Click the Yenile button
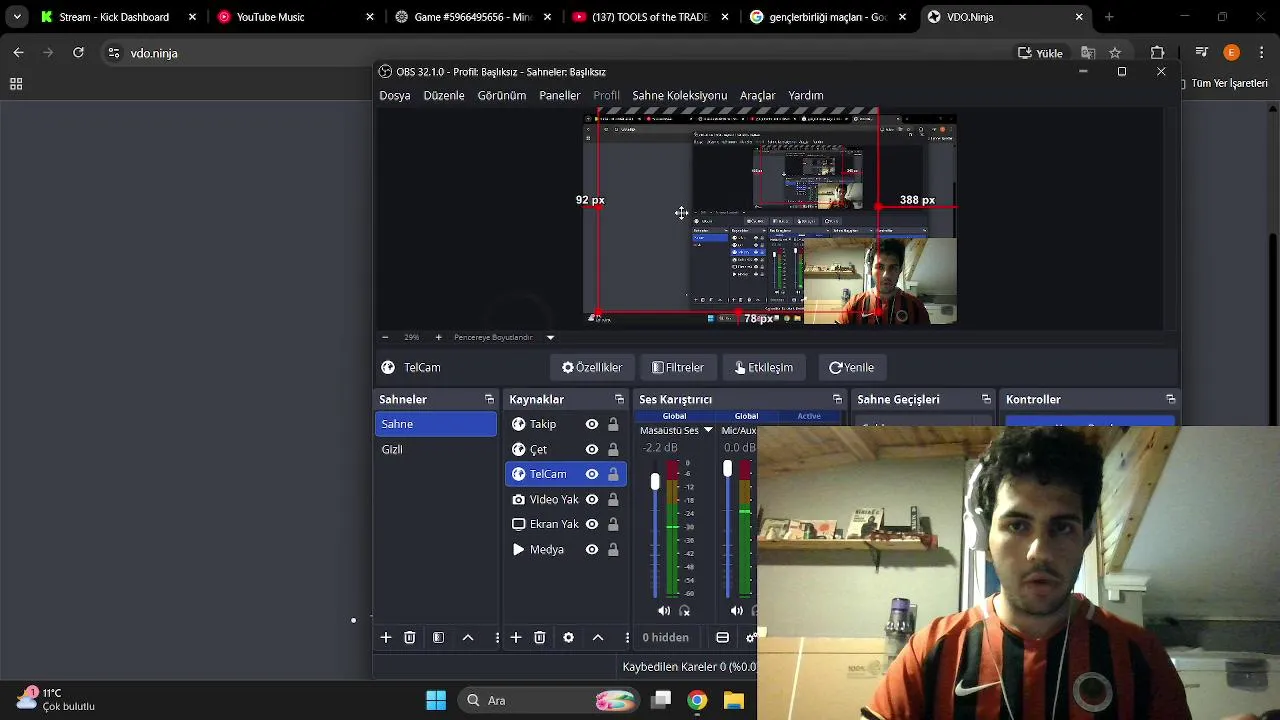The image size is (1280, 720). [851, 367]
